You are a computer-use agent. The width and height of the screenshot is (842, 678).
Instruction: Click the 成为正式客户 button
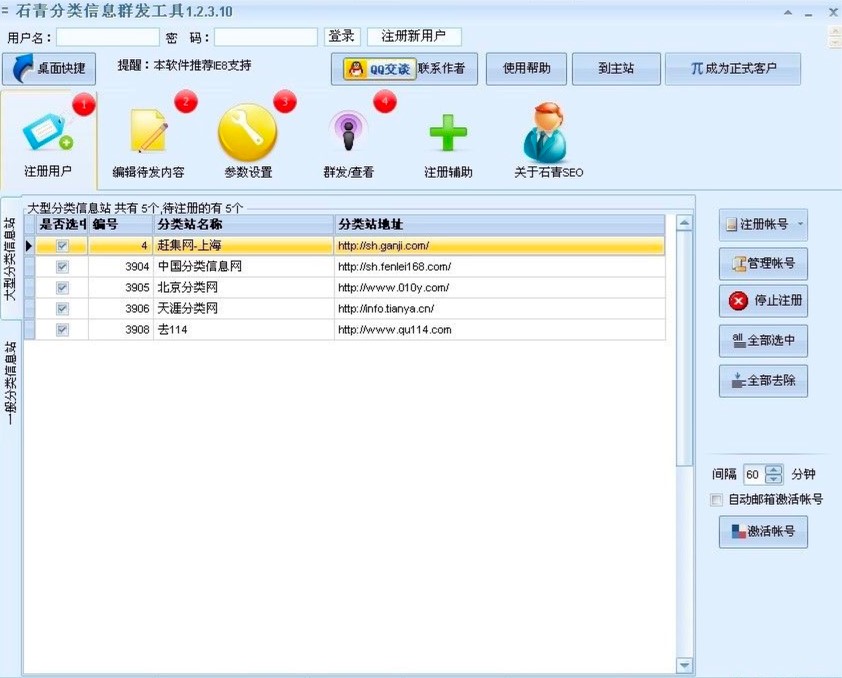[x=733, y=69]
